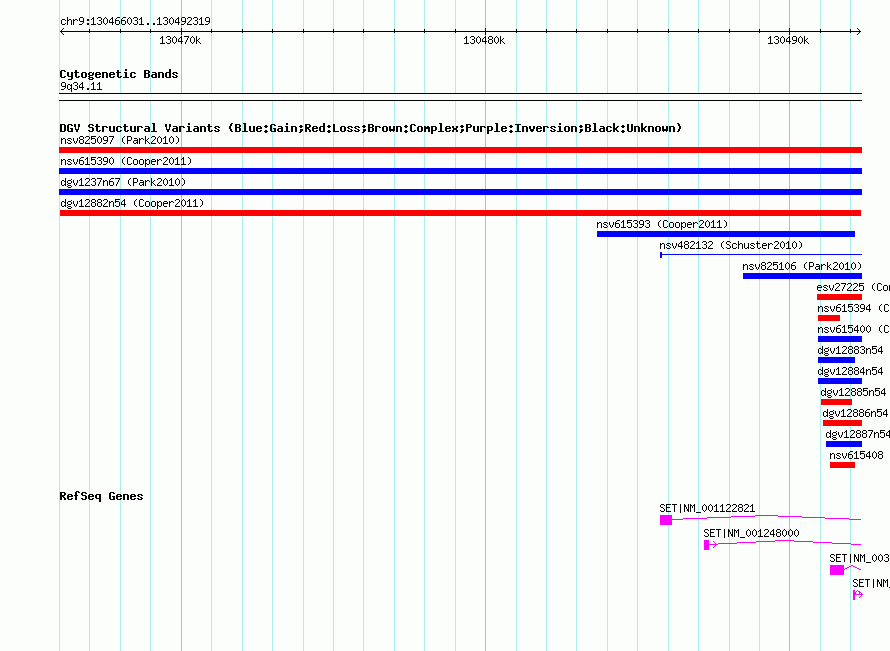Click the dgv12887n54 blue variant bar
The image size is (890, 651).
[x=843, y=444]
